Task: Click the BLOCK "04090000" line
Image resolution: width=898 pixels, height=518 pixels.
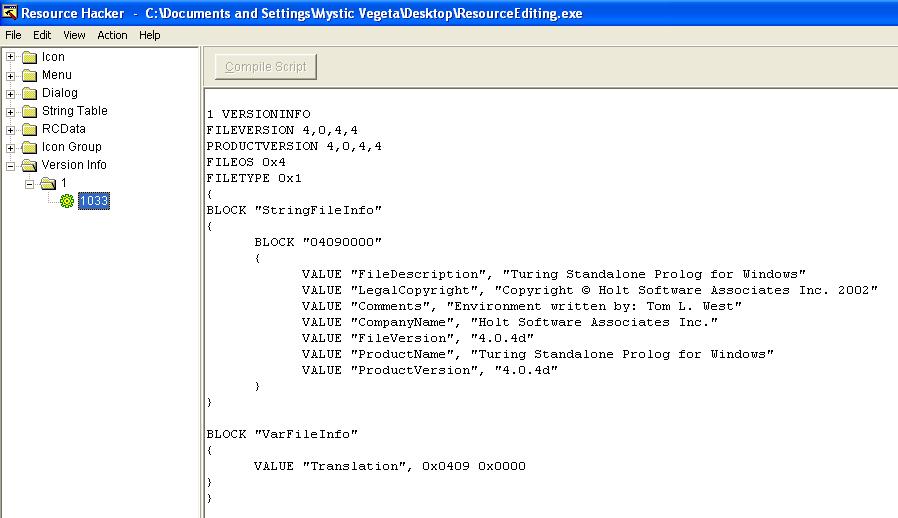Action: 318,242
